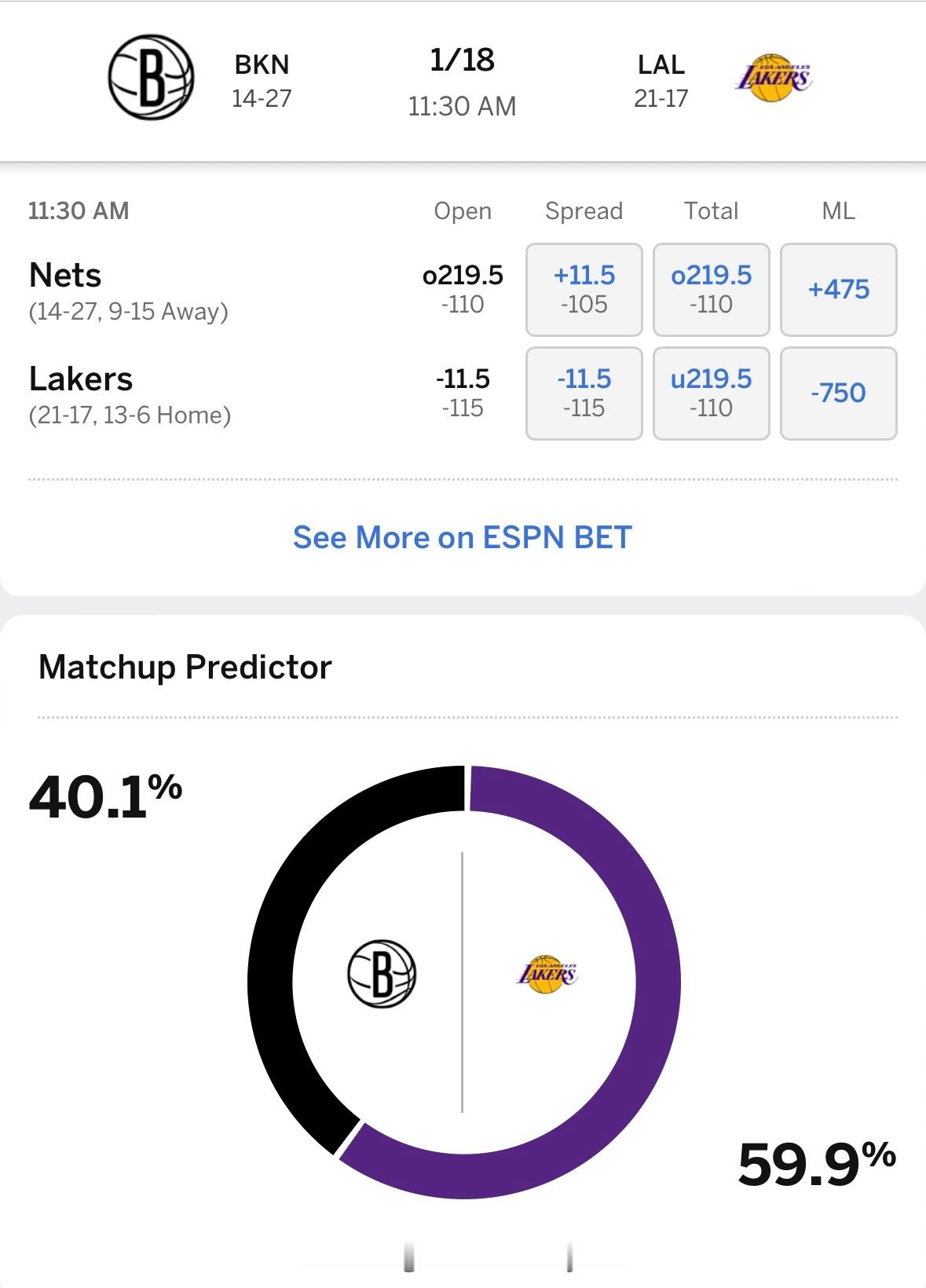Choose over 219.5 total bet
The width and height of the screenshot is (926, 1288).
[712, 289]
